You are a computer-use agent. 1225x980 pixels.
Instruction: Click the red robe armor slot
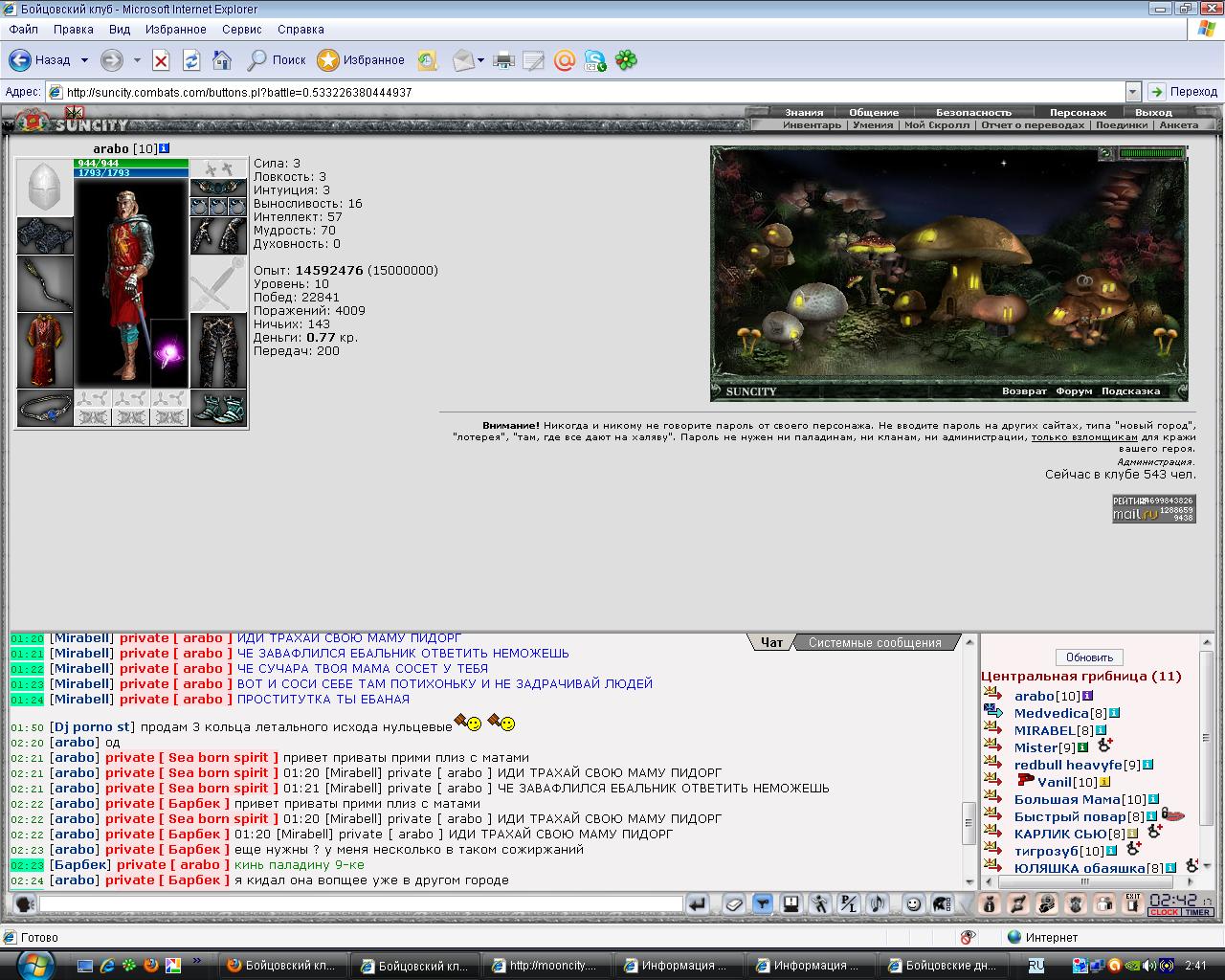click(x=45, y=350)
